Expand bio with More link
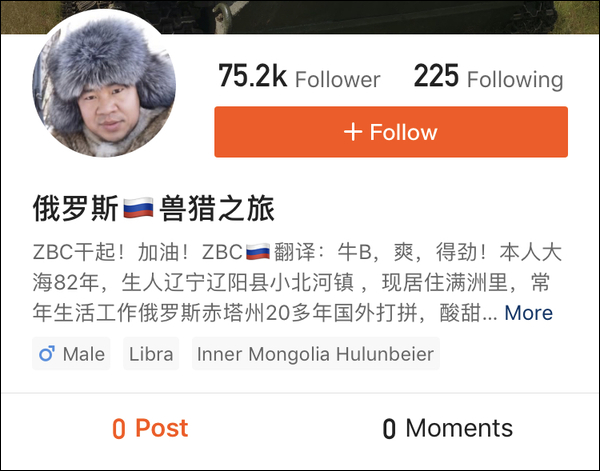 [x=528, y=313]
